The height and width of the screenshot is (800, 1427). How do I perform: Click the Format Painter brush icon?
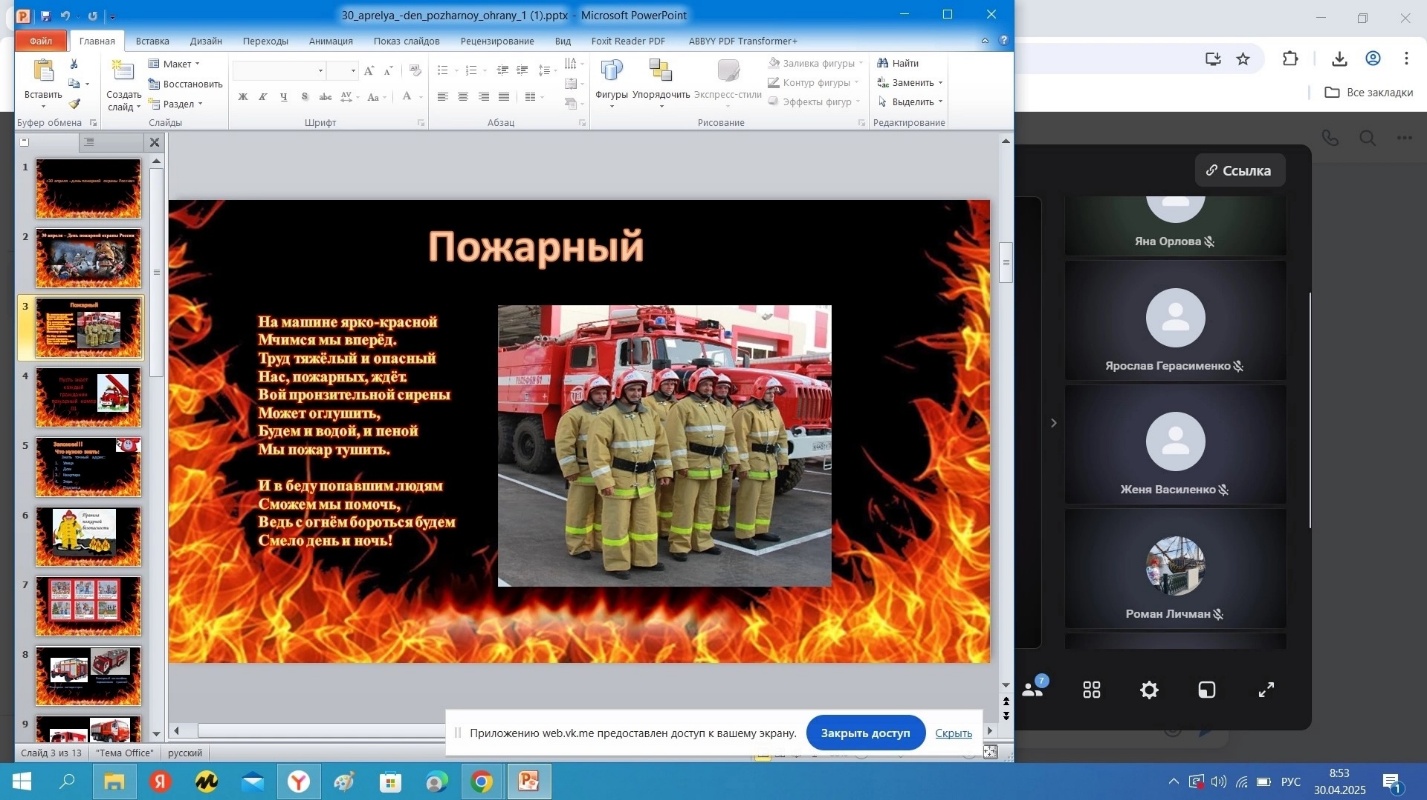click(x=74, y=103)
